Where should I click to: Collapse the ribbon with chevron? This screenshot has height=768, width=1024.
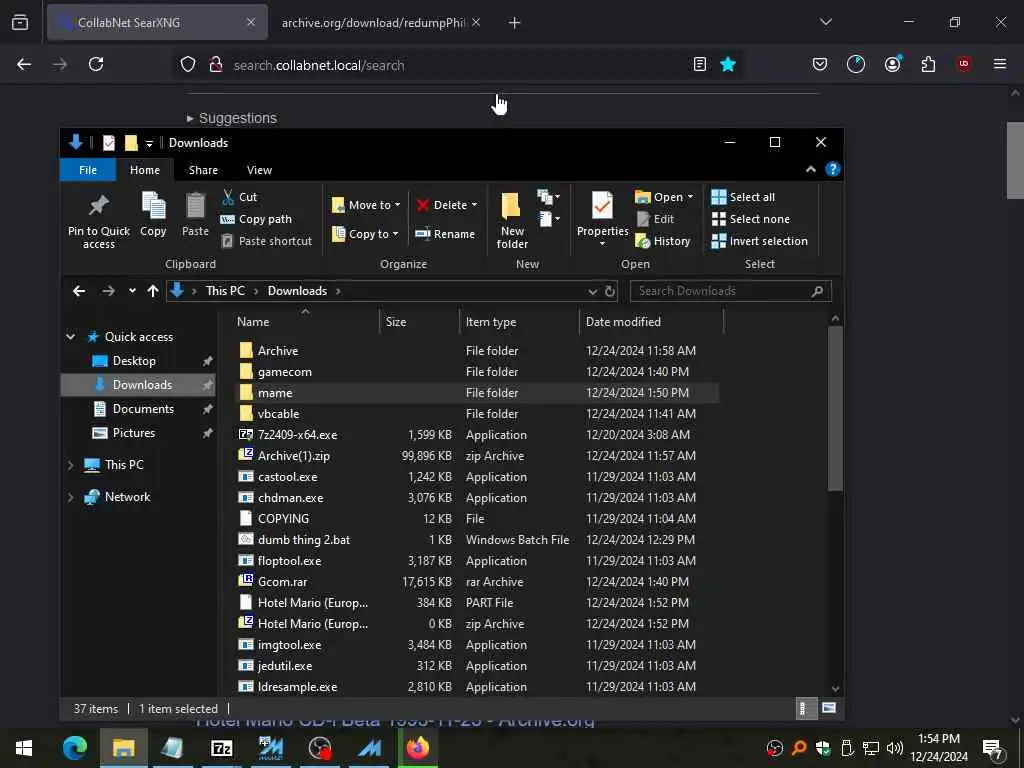(x=810, y=169)
